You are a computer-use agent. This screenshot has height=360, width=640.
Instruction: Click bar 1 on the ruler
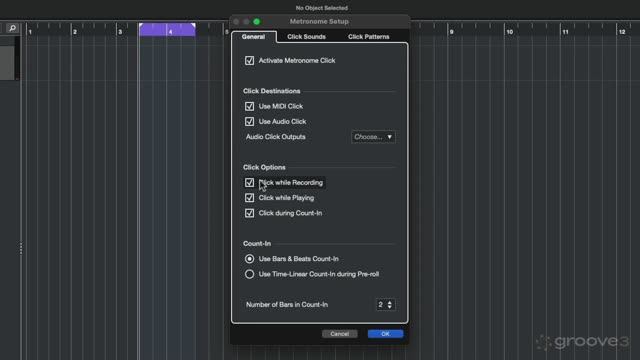click(30, 32)
